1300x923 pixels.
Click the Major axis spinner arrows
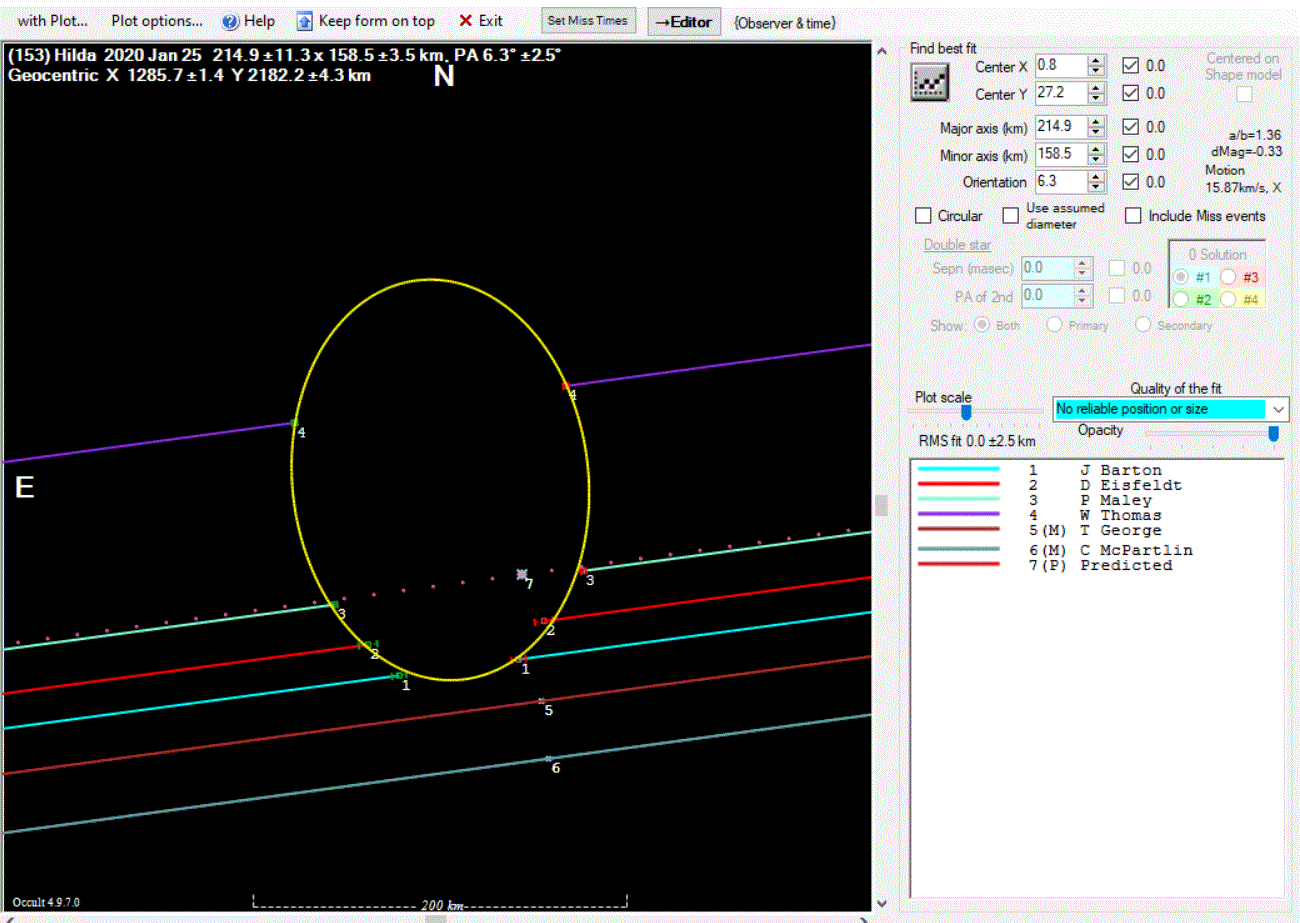pyautogui.click(x=1097, y=127)
